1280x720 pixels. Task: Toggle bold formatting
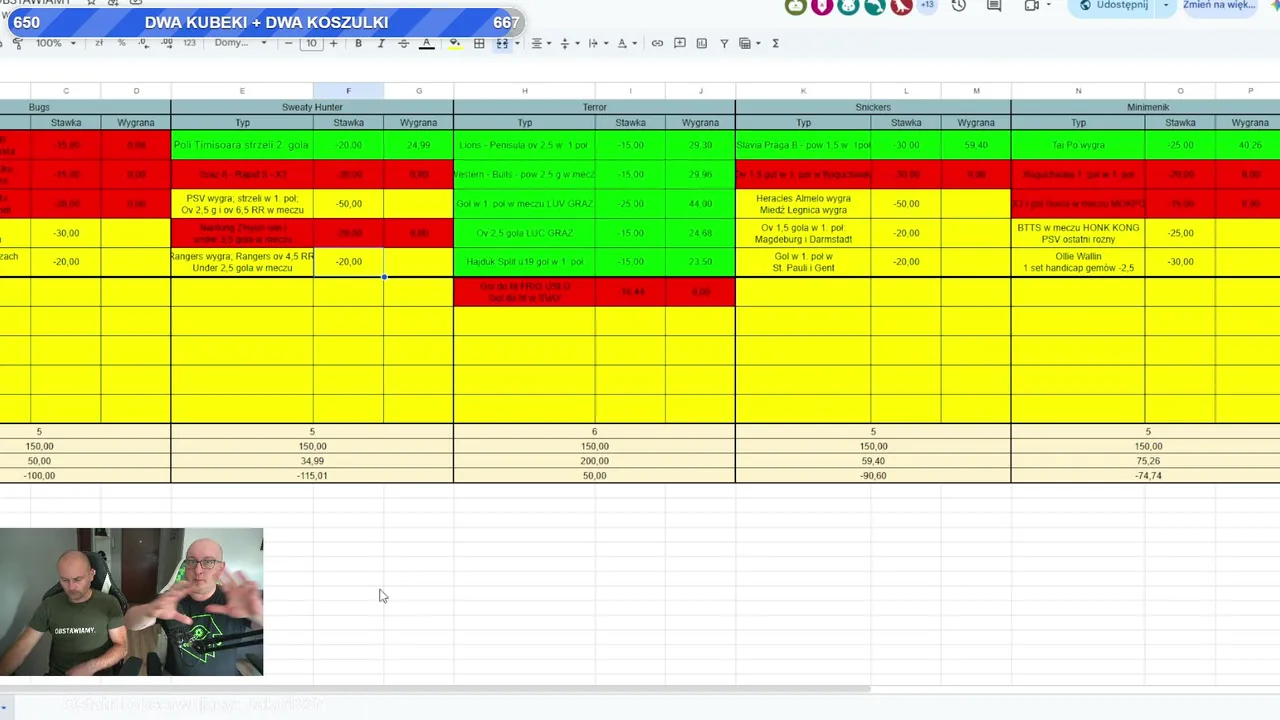pyautogui.click(x=358, y=43)
